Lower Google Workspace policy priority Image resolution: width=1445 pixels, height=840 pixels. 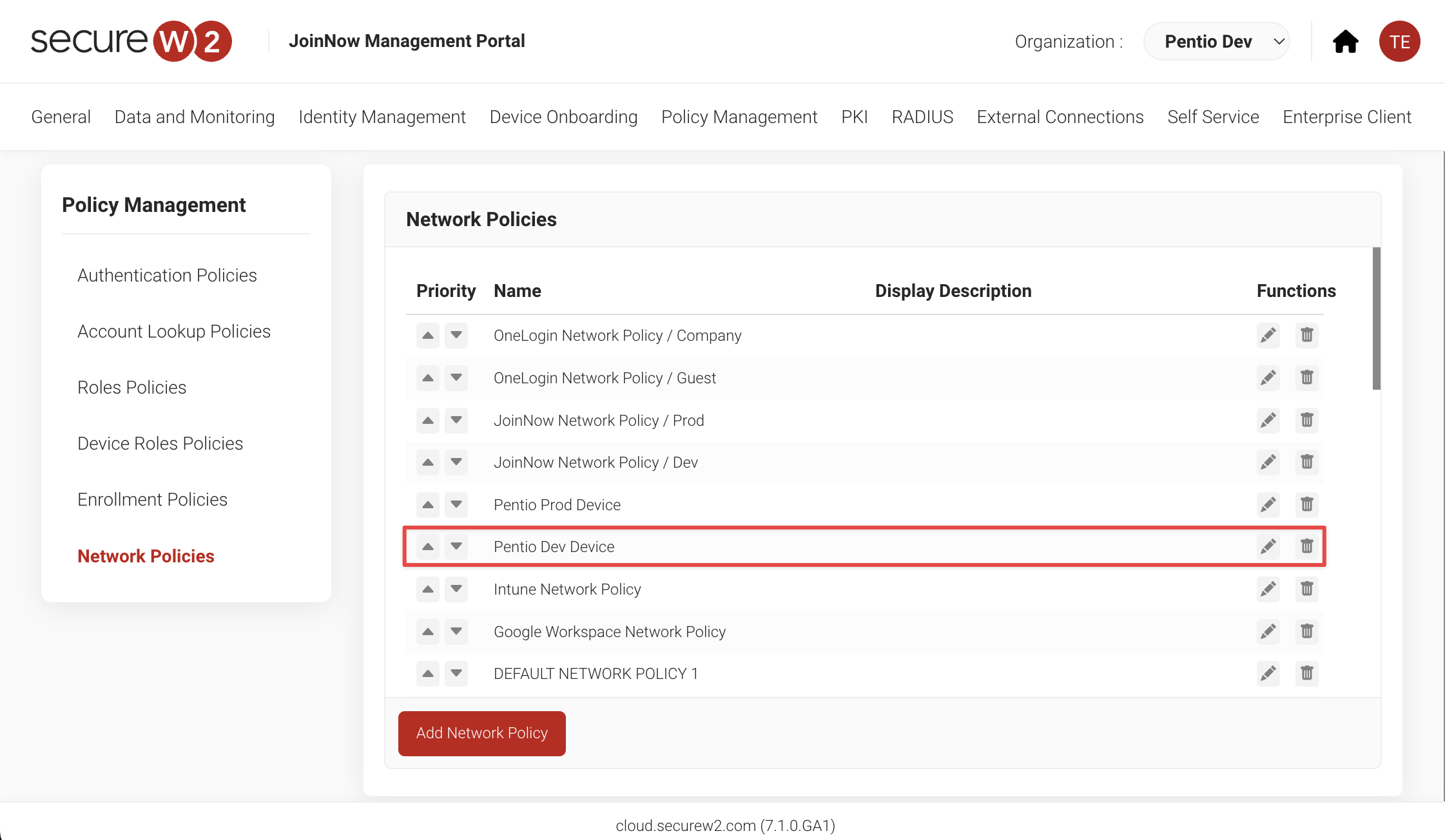456,631
